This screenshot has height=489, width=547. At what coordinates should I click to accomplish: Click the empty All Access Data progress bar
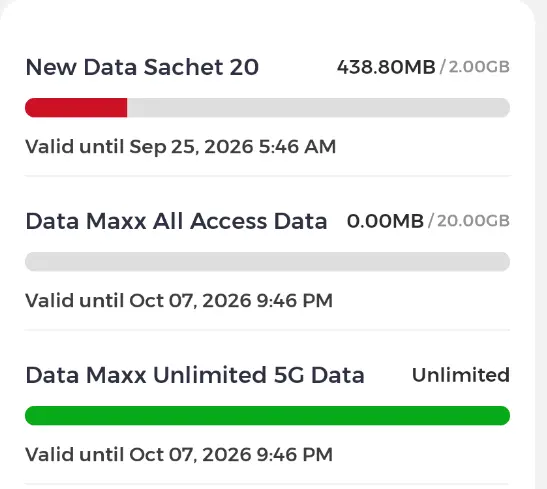pos(268,262)
